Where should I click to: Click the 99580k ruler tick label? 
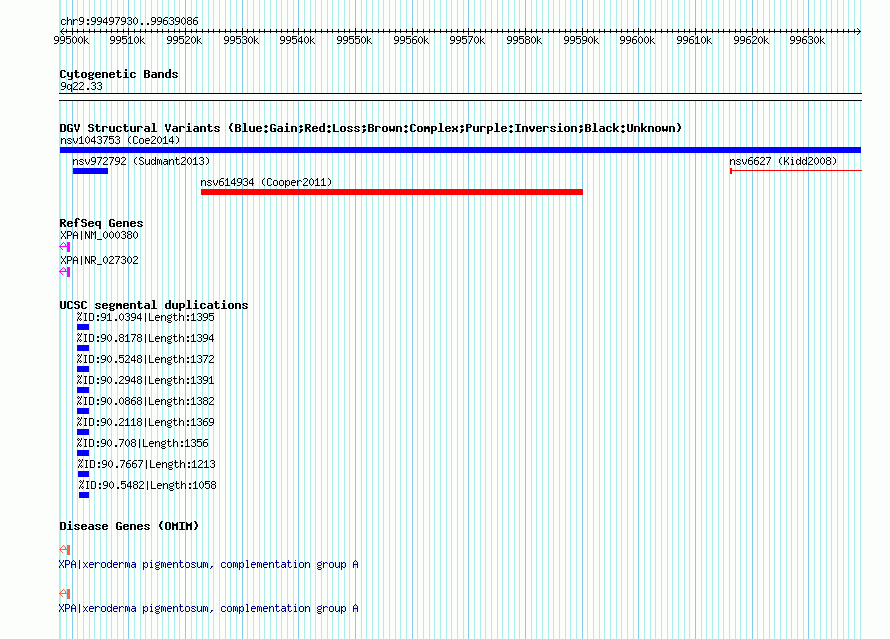click(x=524, y=40)
